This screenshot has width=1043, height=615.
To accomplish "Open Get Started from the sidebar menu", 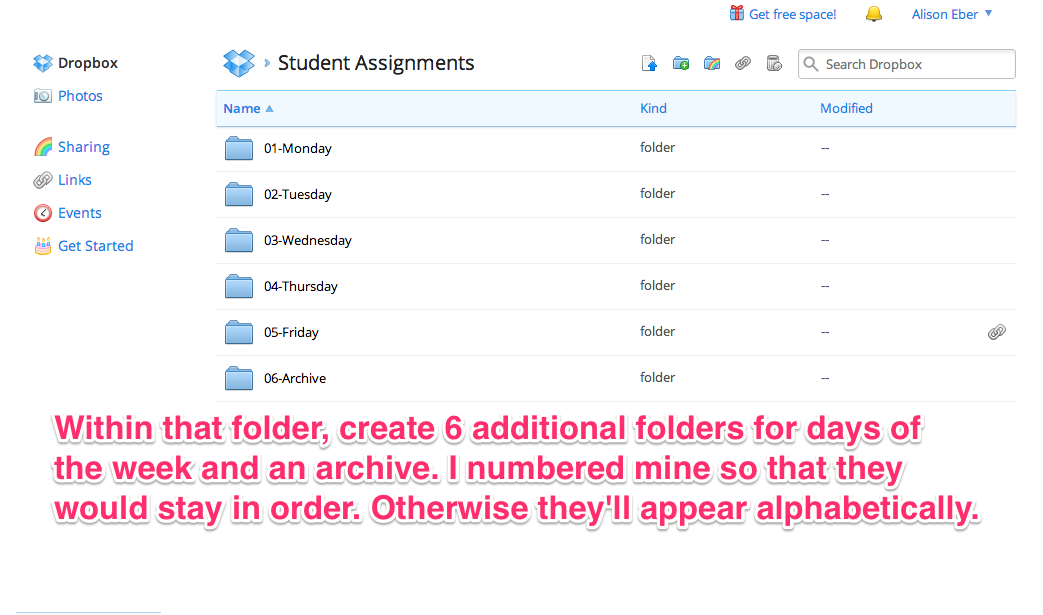I will tap(95, 245).
